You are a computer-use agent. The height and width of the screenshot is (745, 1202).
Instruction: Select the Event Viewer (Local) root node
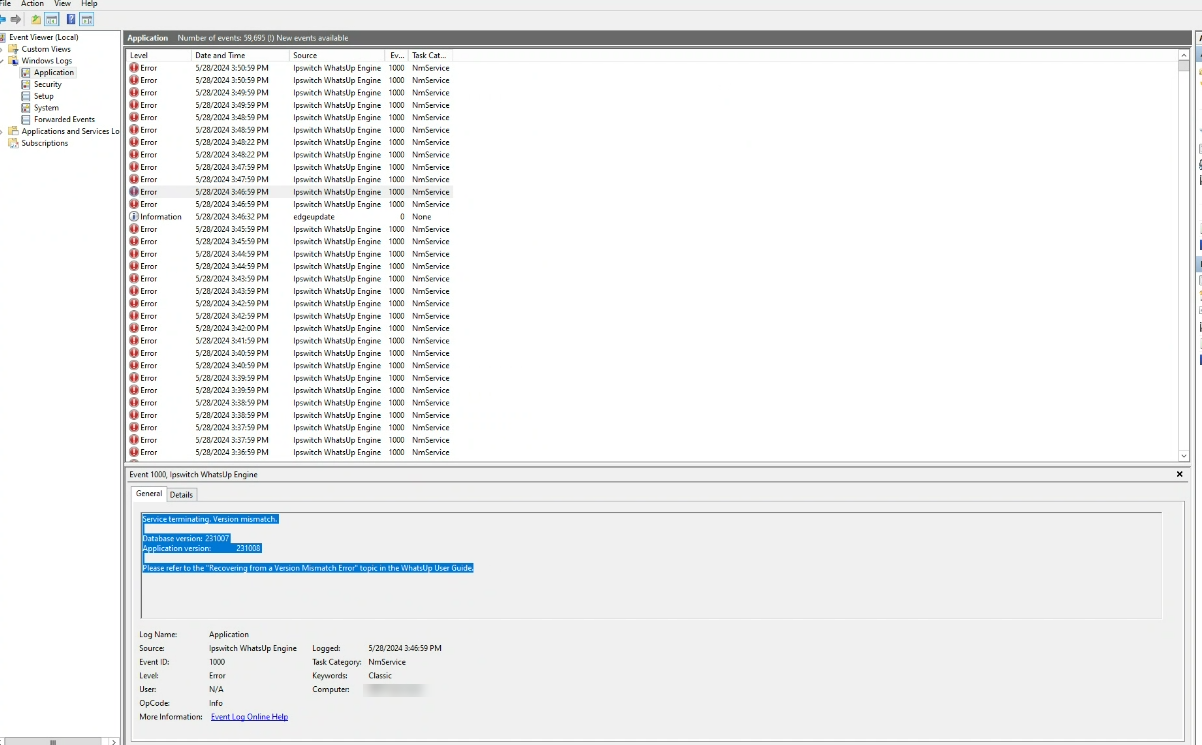pyautogui.click(x=43, y=37)
